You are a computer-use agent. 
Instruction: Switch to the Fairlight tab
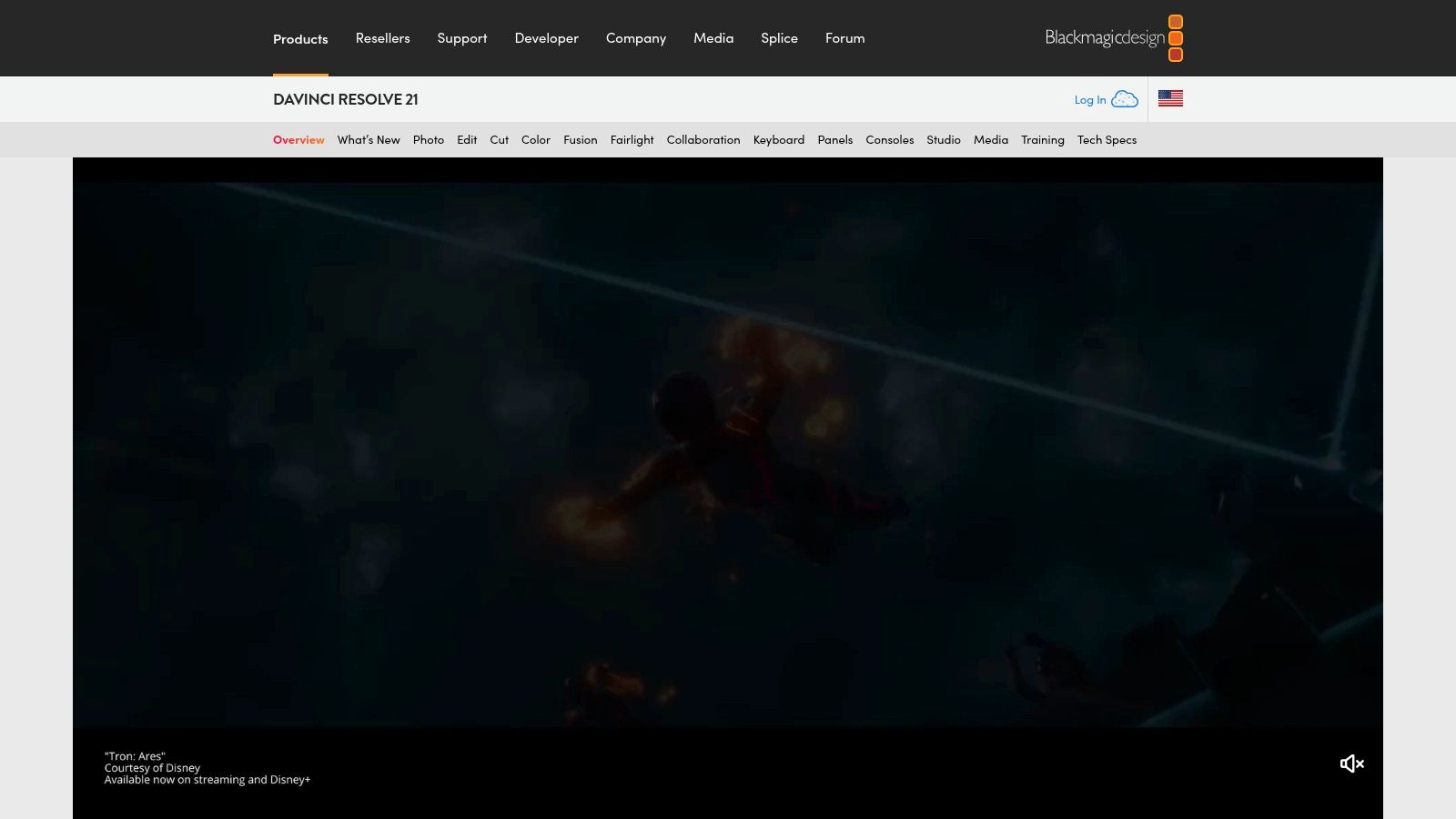632,140
